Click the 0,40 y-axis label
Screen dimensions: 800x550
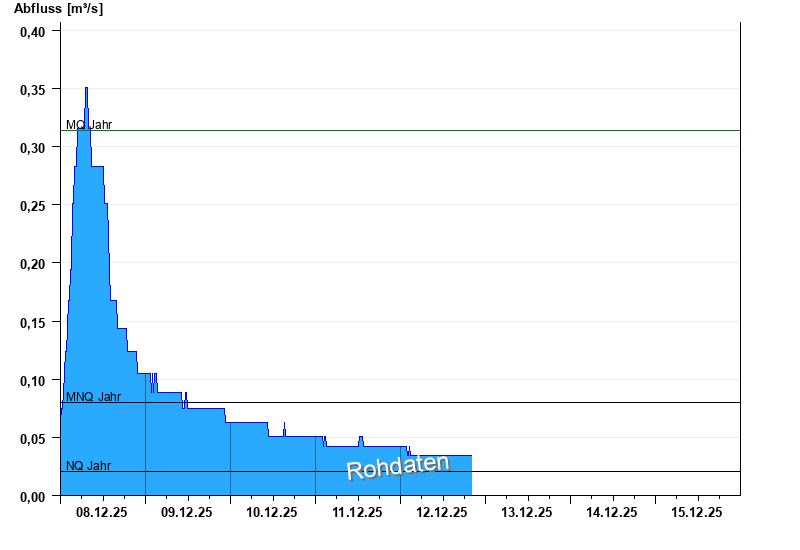tap(33, 32)
